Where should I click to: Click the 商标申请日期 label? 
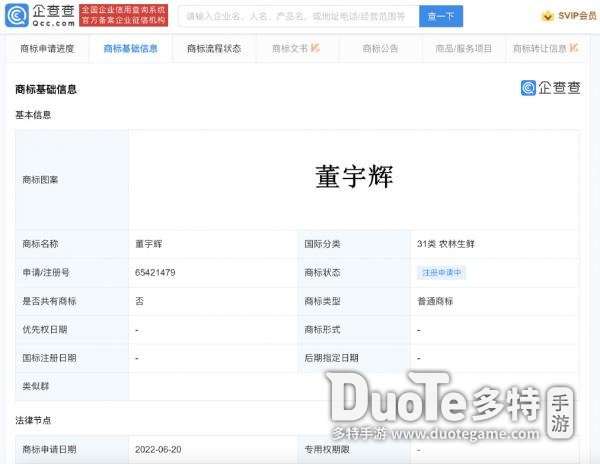pos(49,449)
